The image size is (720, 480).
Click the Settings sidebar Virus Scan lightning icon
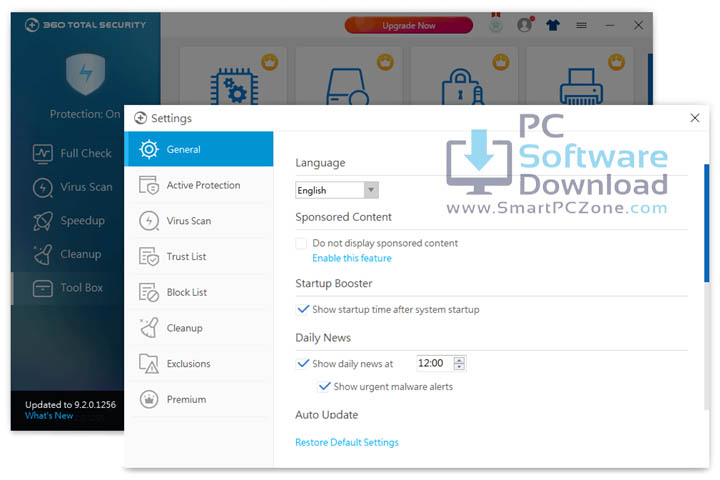pyautogui.click(x=149, y=221)
